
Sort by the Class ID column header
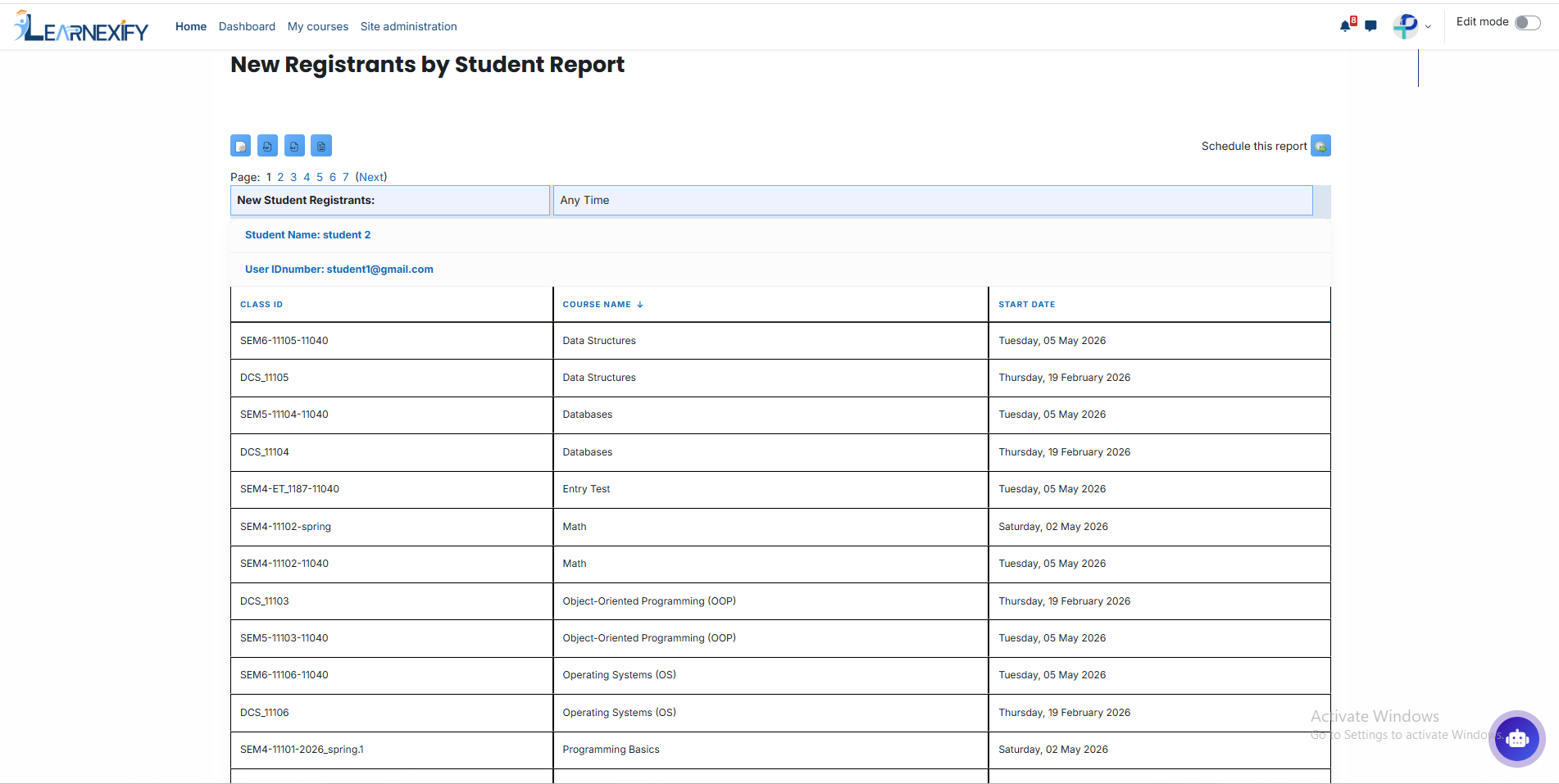coord(261,305)
